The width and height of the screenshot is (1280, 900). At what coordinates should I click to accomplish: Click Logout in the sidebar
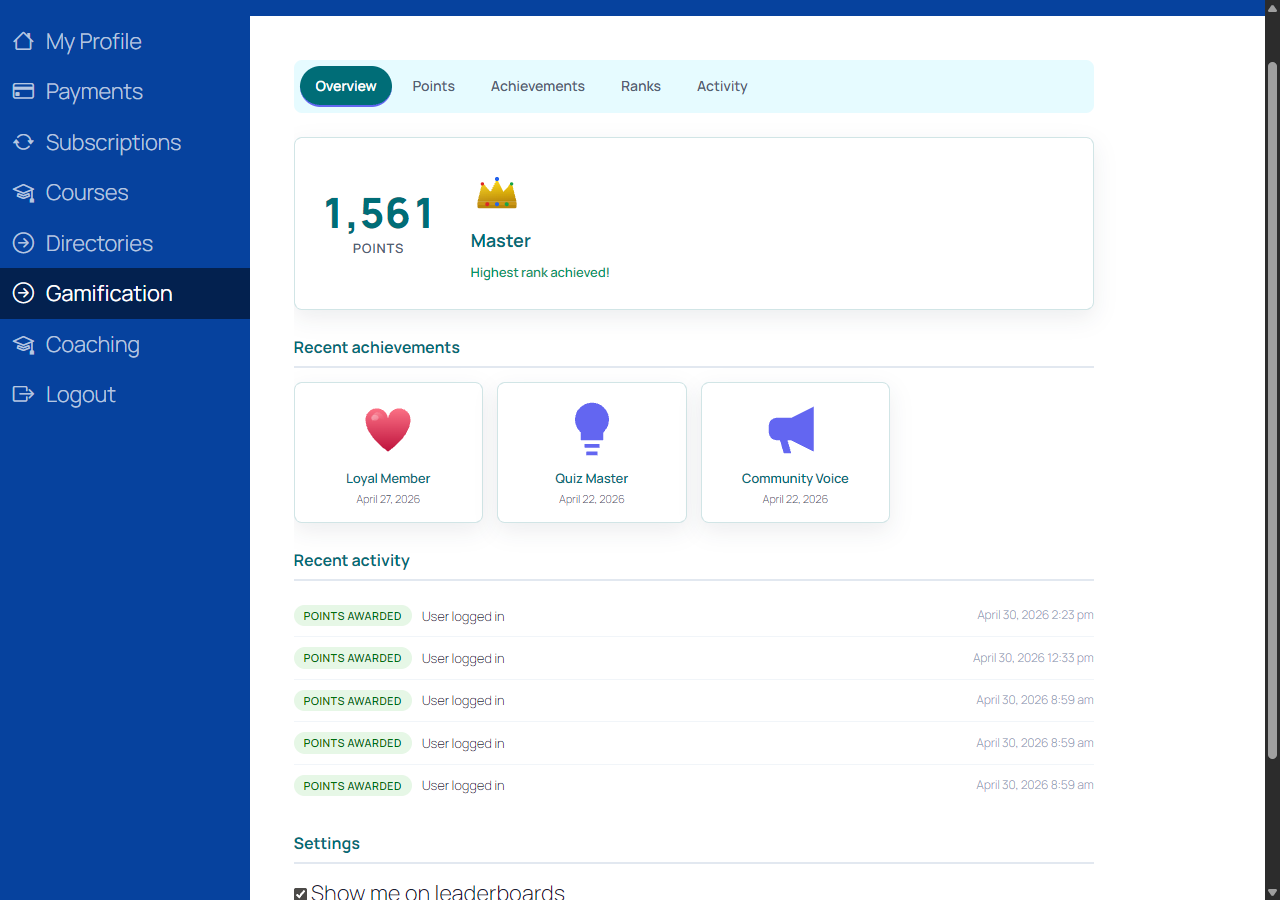125,394
